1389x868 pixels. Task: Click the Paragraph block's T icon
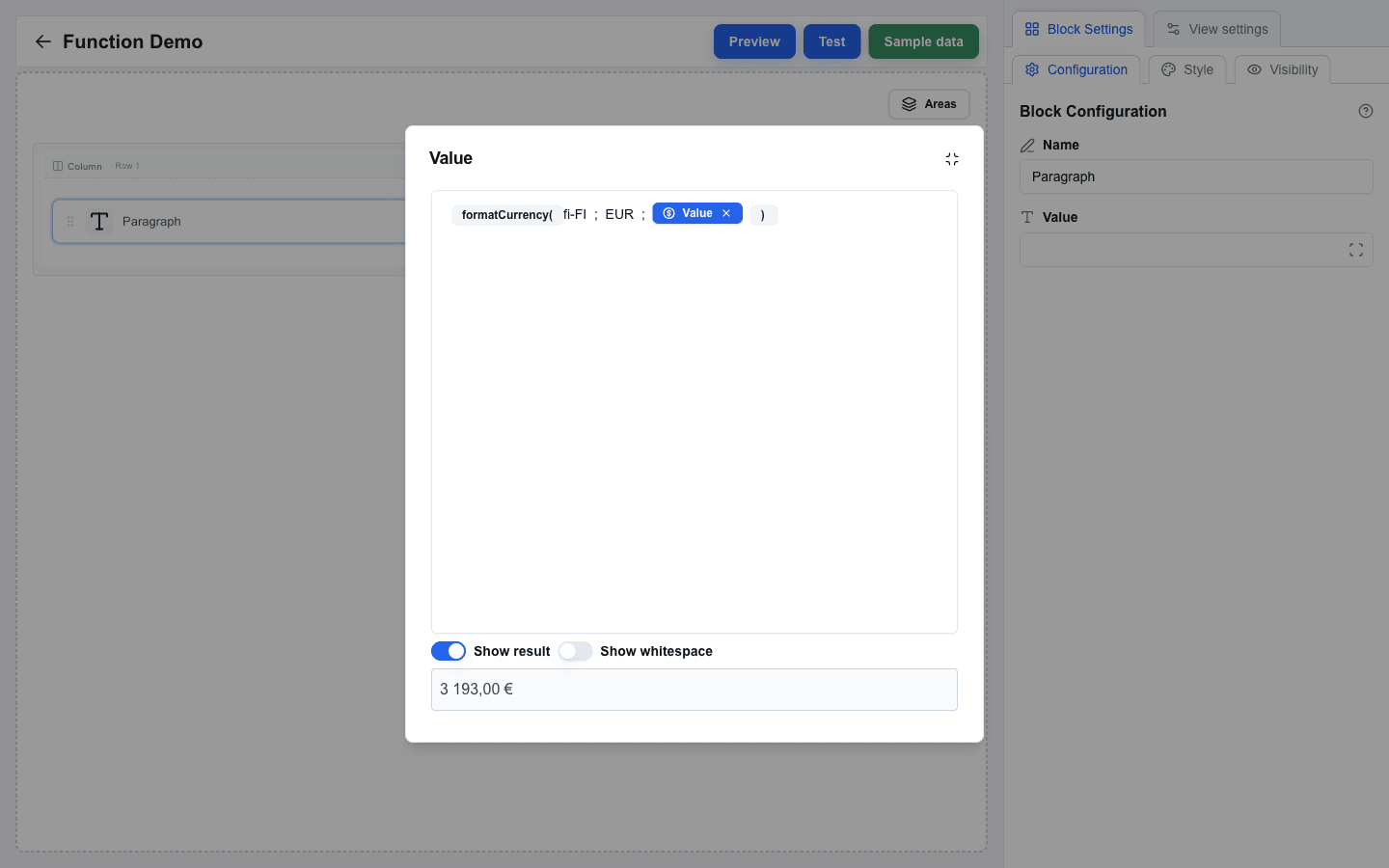tap(99, 222)
